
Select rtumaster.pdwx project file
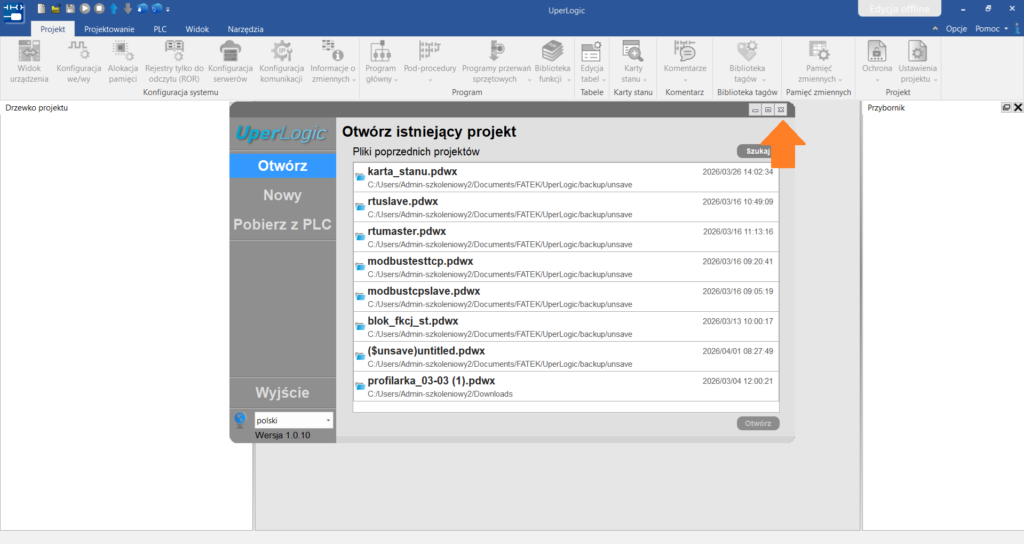point(566,237)
